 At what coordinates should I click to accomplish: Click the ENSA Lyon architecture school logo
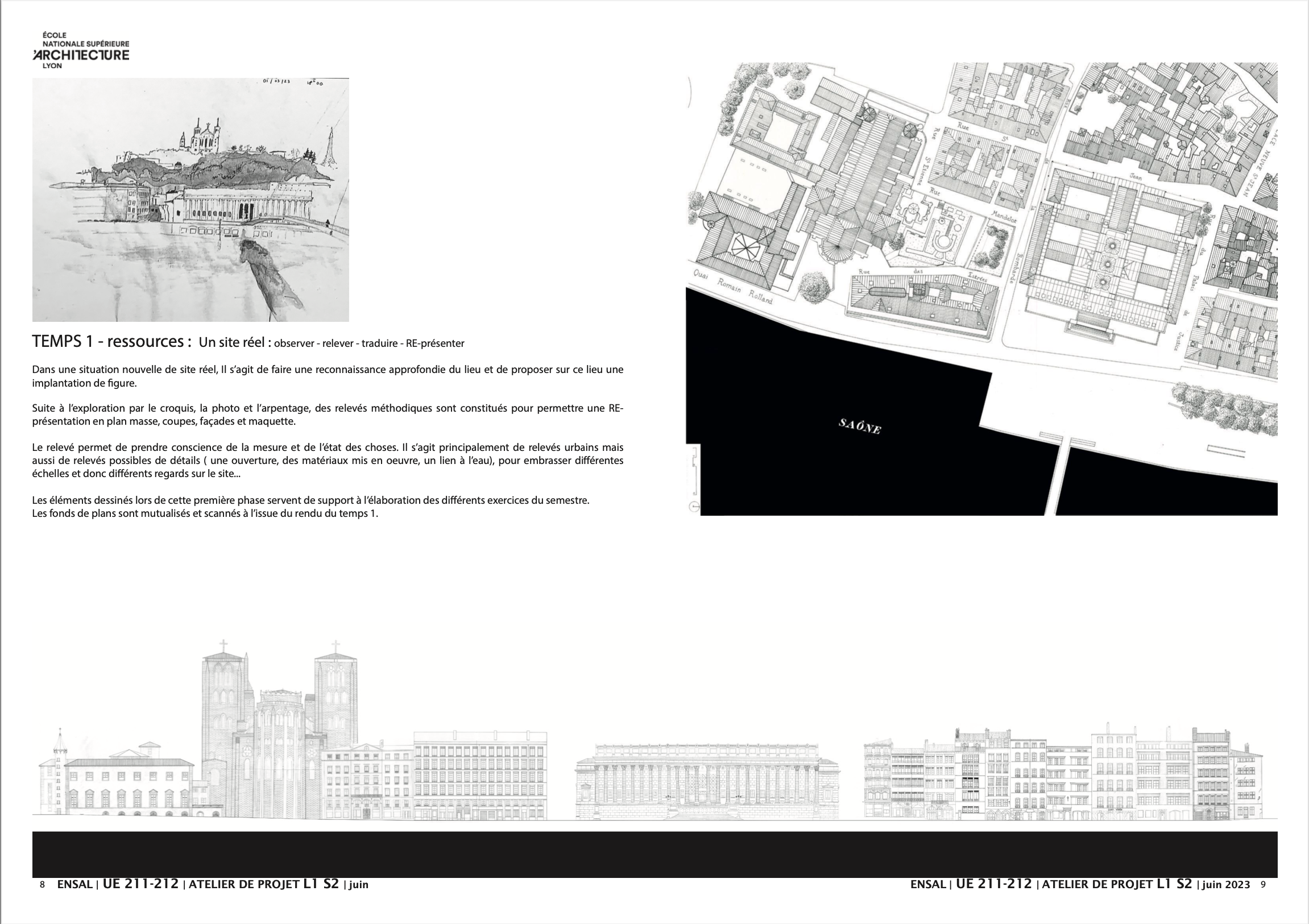pos(81,50)
